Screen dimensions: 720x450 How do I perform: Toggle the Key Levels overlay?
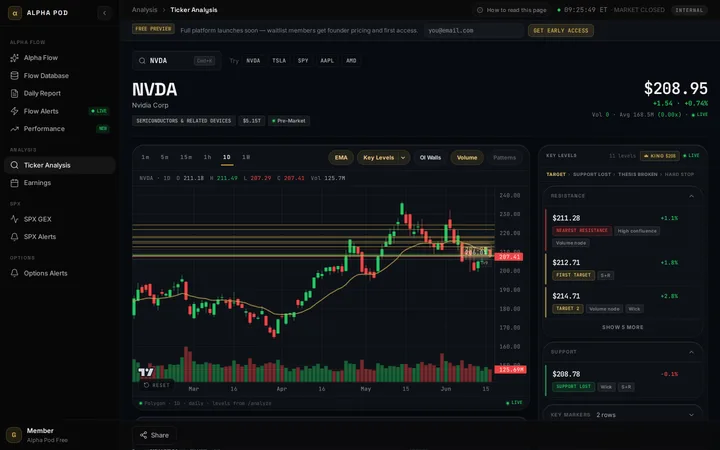pos(378,158)
